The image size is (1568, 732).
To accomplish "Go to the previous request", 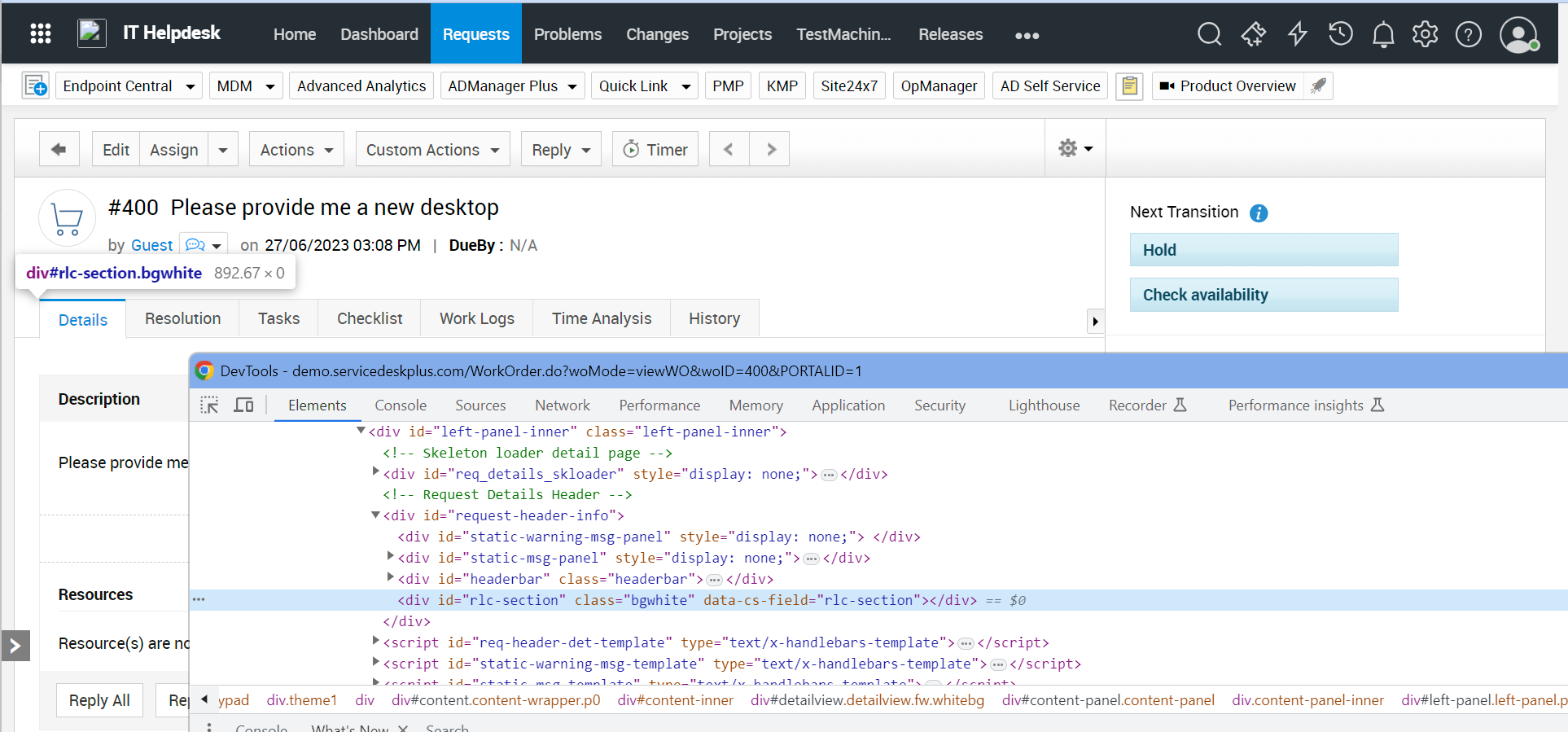I will [729, 149].
